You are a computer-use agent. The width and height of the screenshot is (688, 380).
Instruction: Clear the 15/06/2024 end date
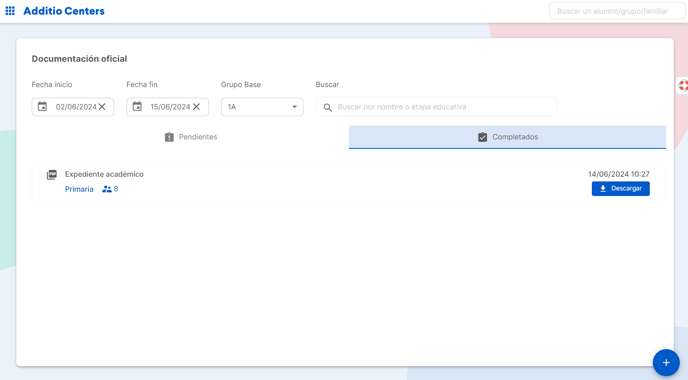coord(197,107)
